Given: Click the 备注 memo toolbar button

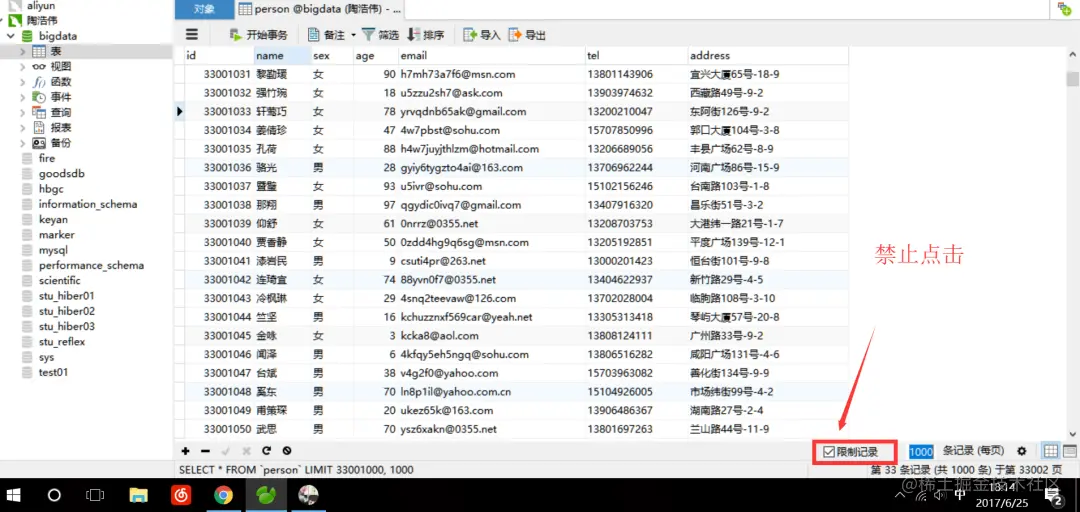Looking at the screenshot, I should pyautogui.click(x=326, y=35).
